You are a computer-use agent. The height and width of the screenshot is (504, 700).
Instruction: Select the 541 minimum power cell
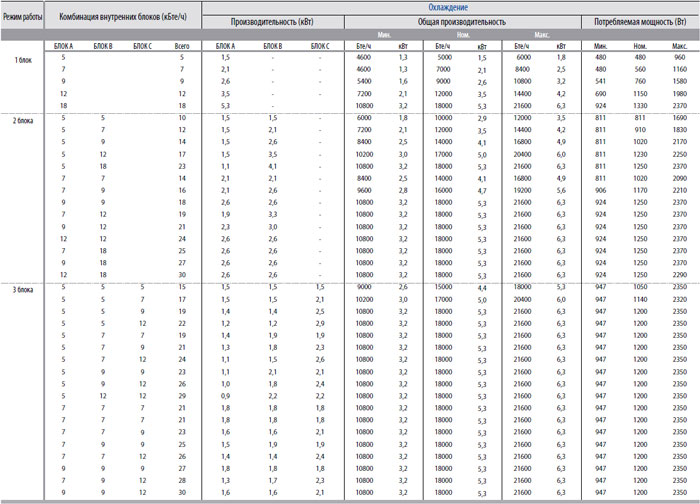click(599, 81)
